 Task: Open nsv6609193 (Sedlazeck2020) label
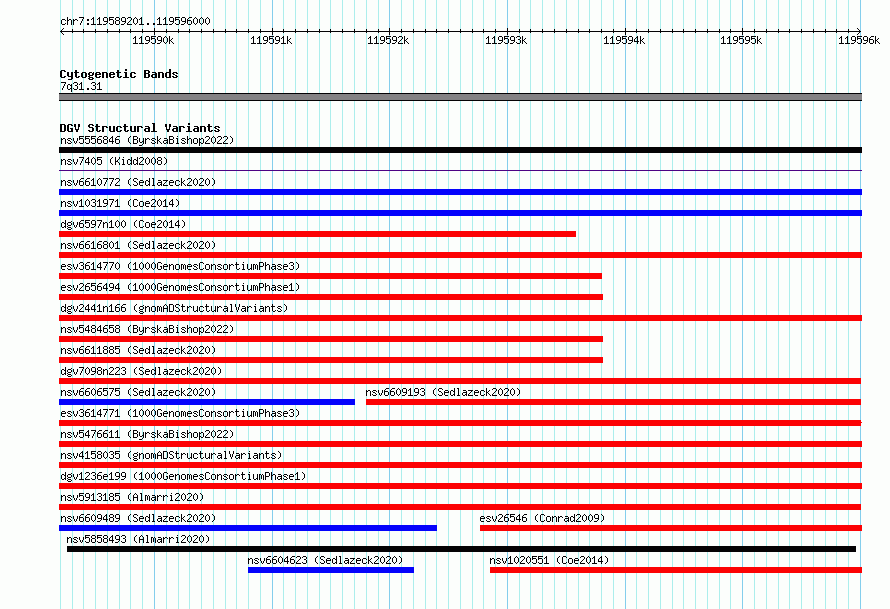pos(443,392)
